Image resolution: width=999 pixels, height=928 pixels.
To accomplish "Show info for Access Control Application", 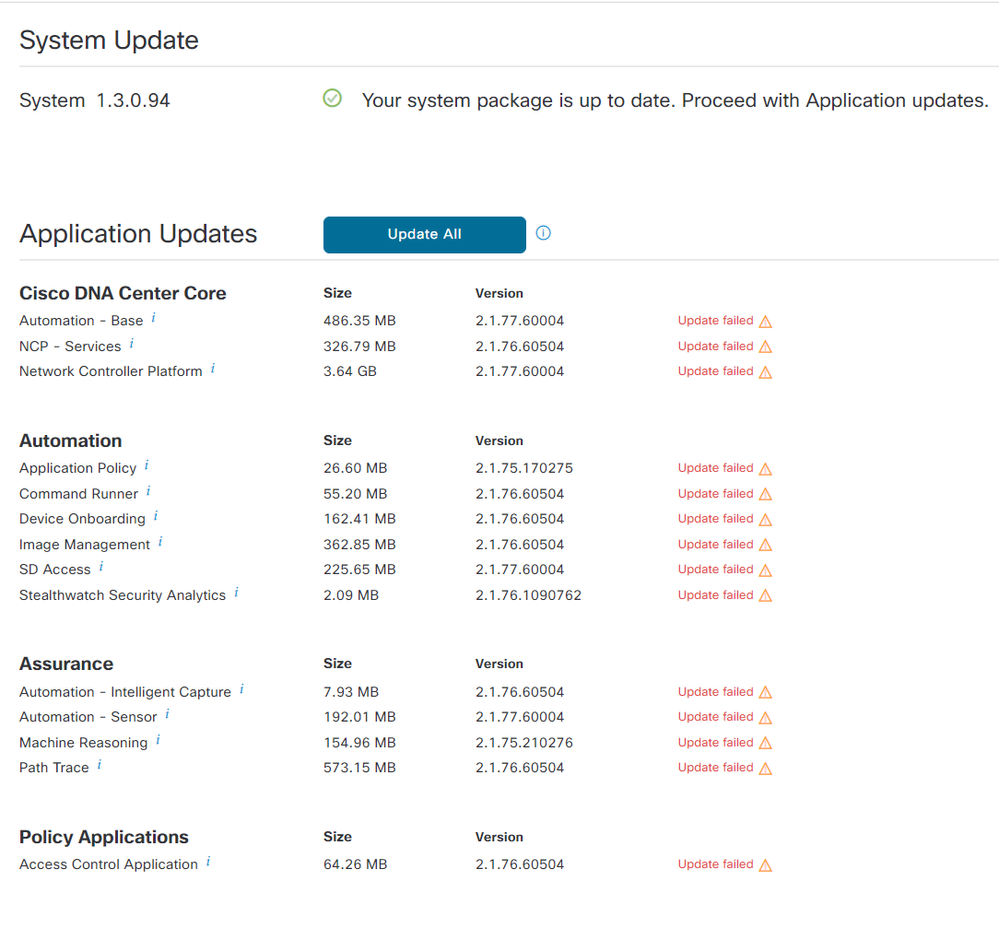I will point(208,862).
